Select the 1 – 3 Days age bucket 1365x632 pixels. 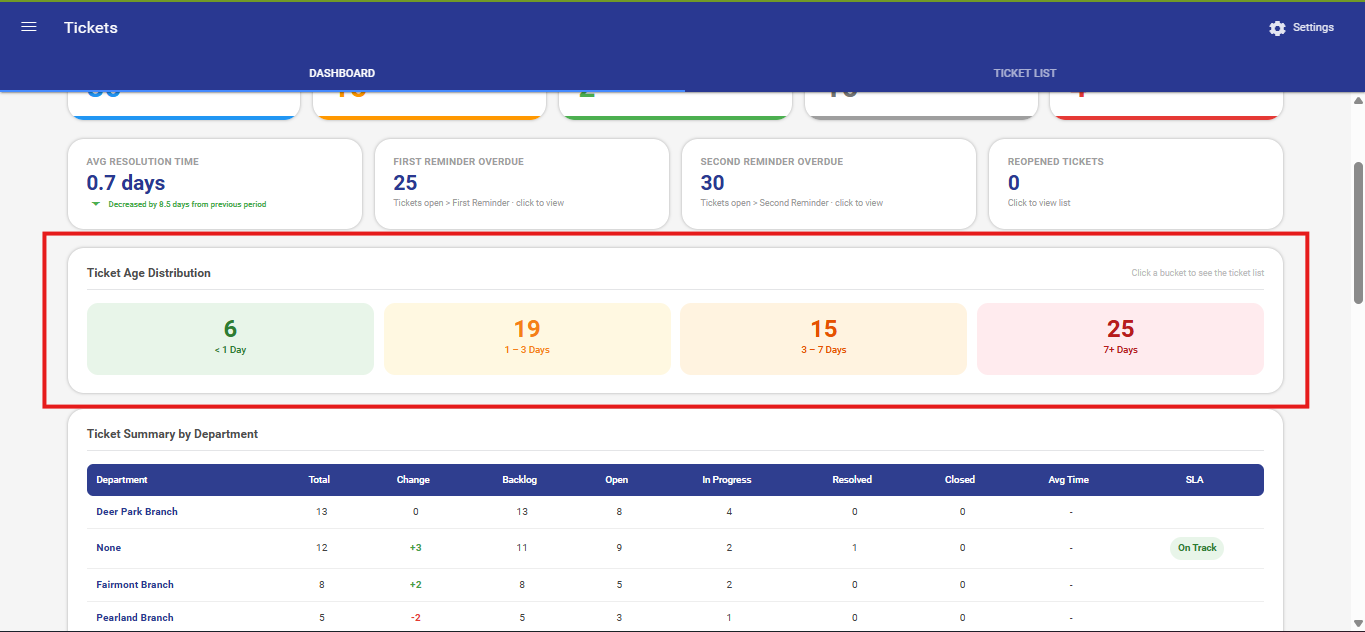click(527, 339)
